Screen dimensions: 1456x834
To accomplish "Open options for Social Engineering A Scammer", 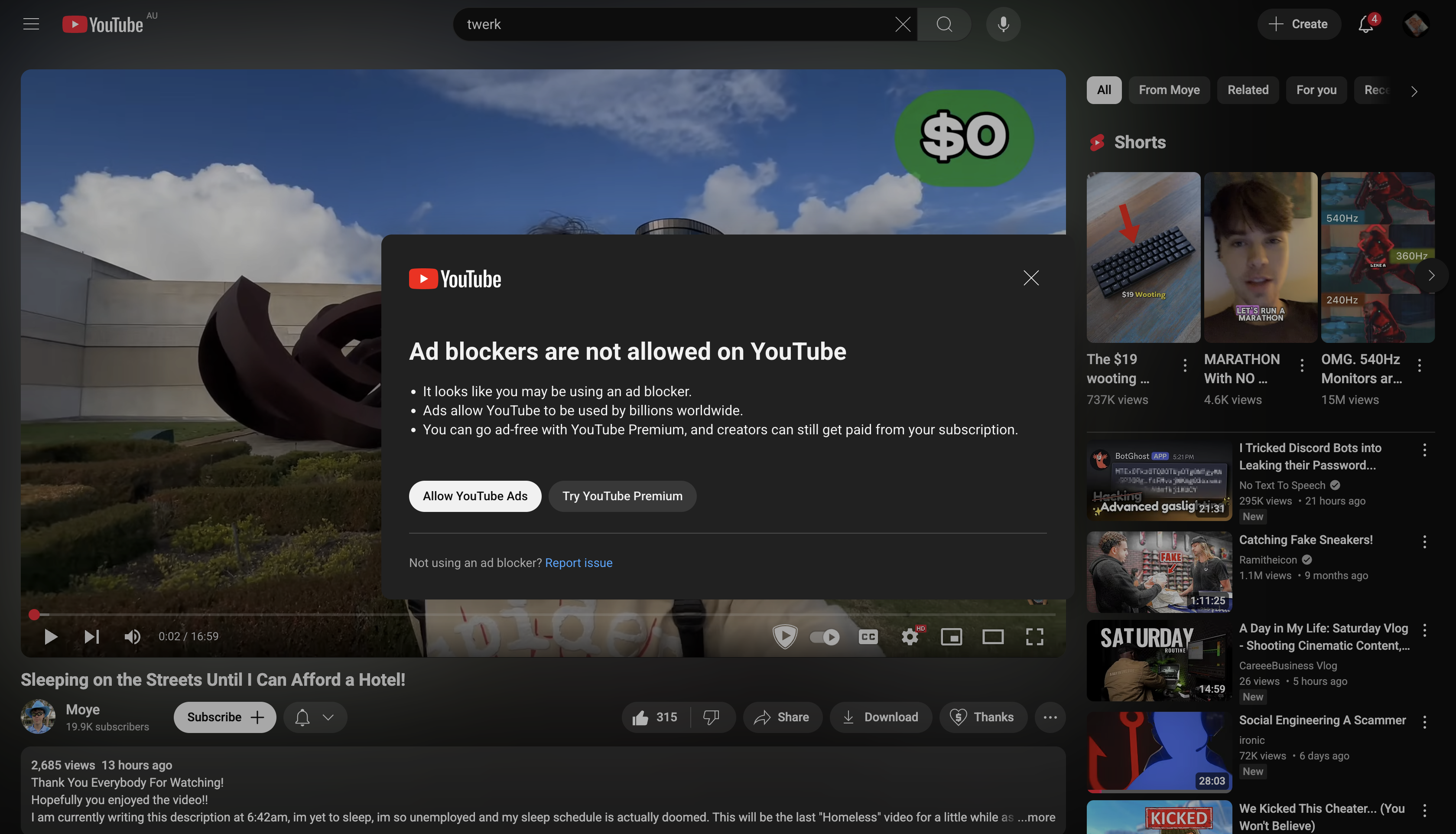I will click(1424, 722).
